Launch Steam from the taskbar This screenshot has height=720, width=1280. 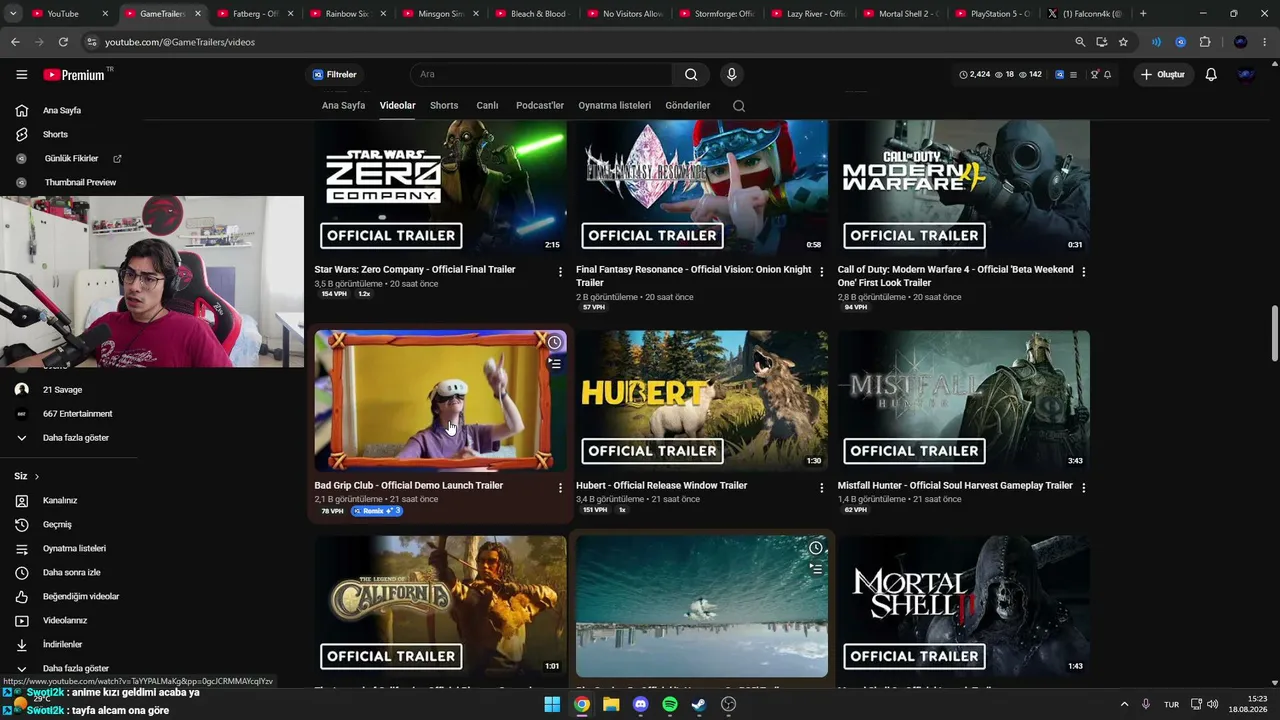[x=699, y=704]
